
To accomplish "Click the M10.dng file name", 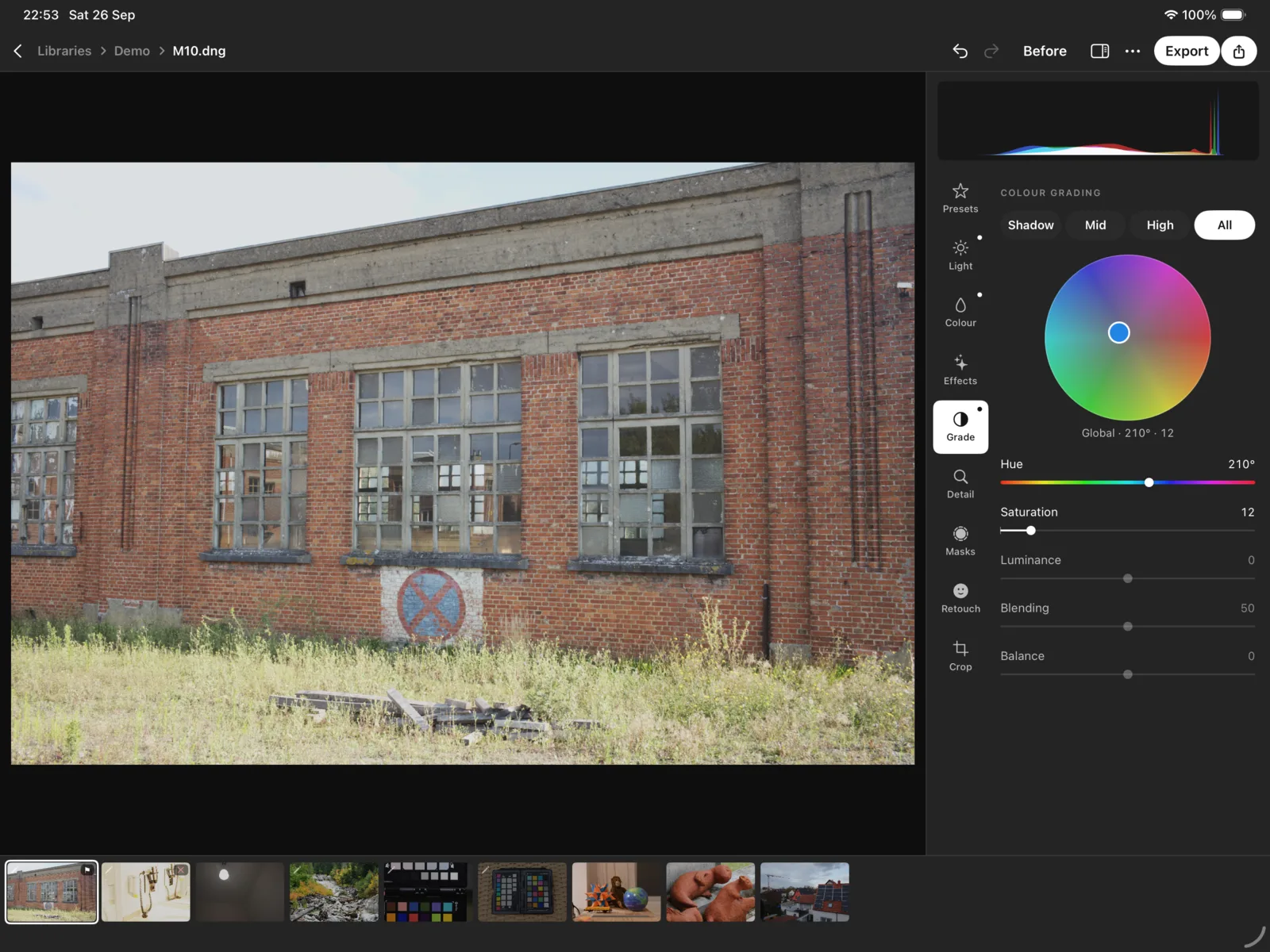I will click(199, 51).
